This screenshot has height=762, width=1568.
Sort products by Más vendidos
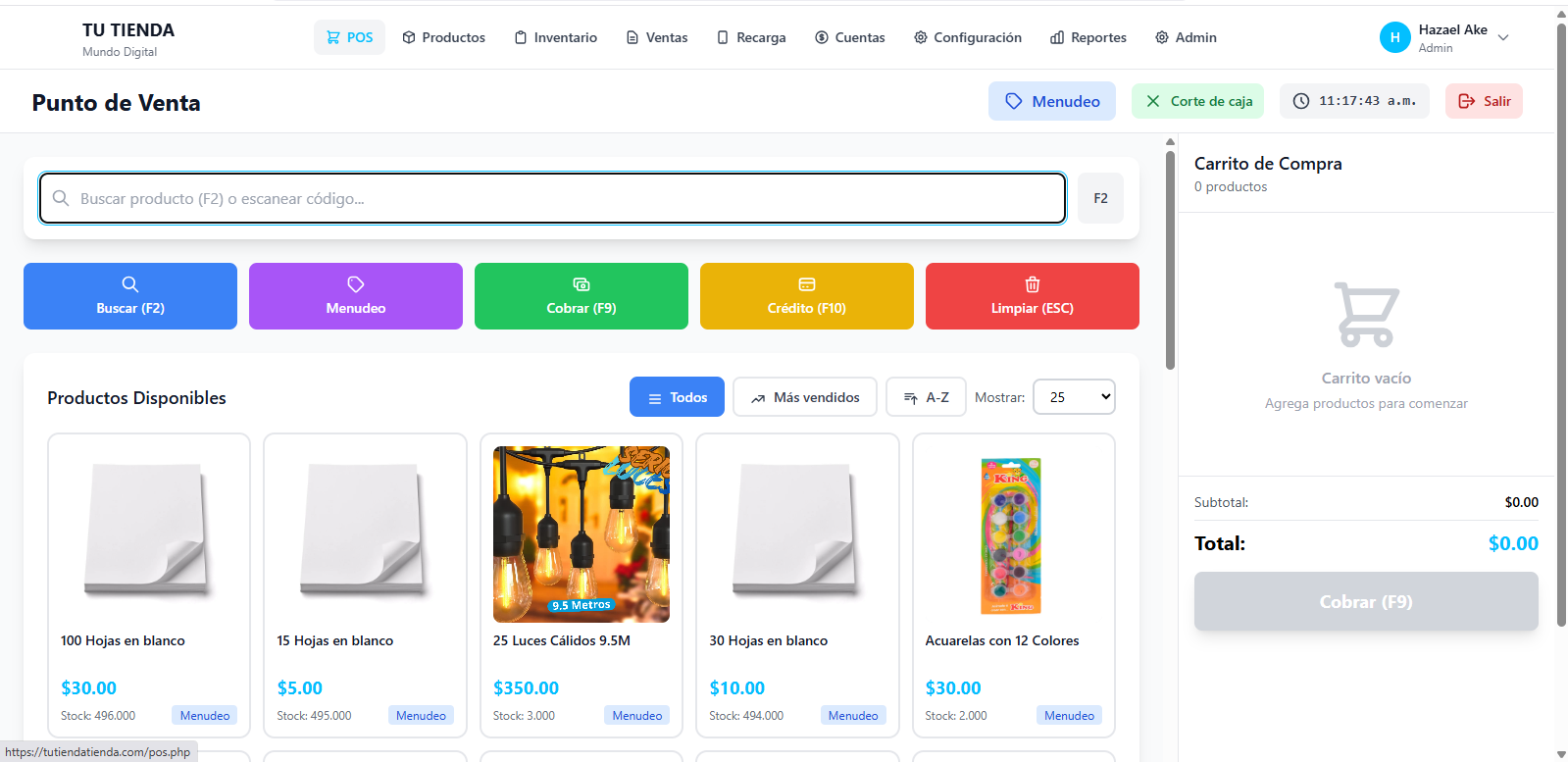click(804, 397)
